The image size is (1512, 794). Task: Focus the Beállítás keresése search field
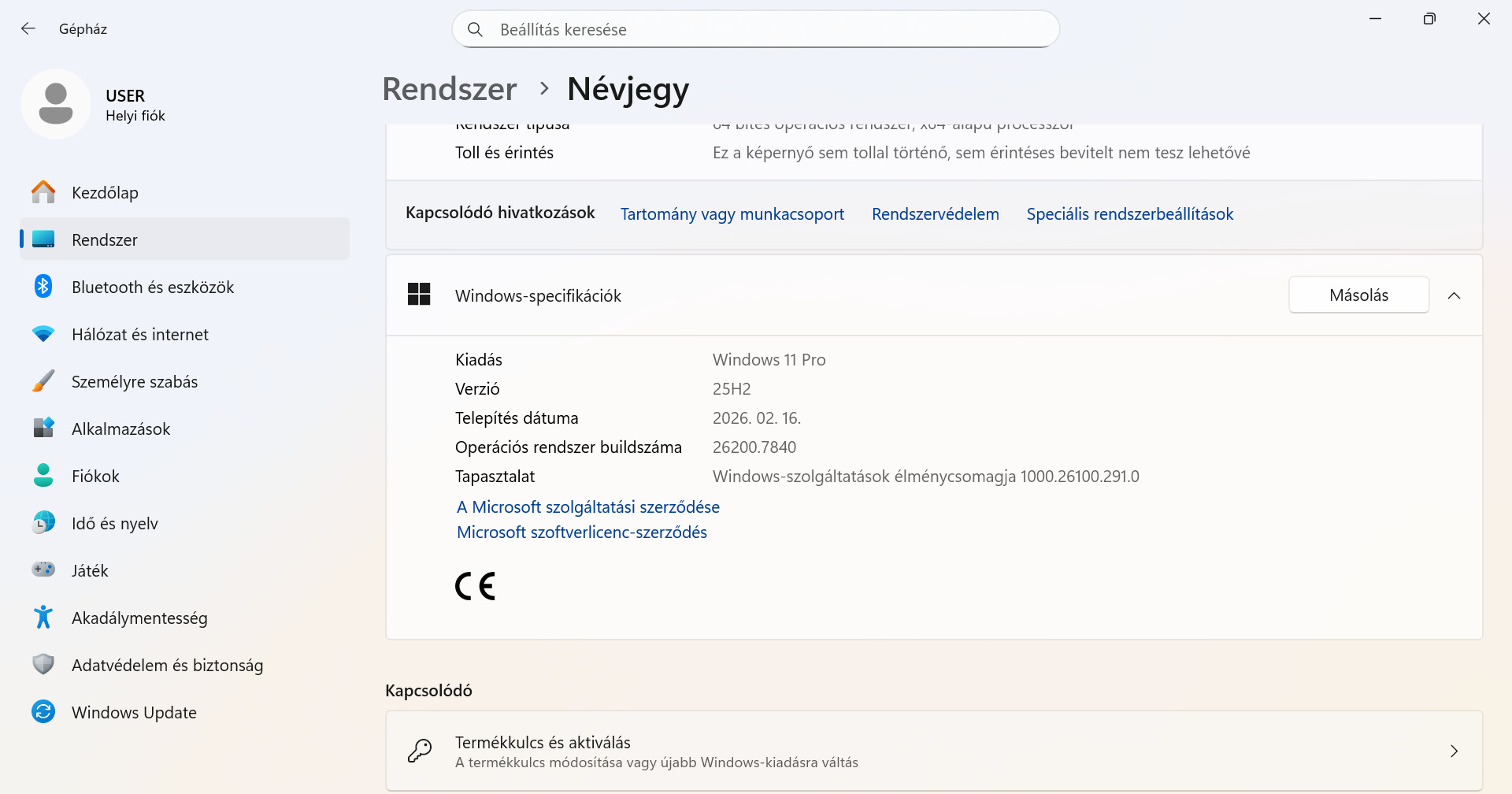pyautogui.click(x=755, y=29)
